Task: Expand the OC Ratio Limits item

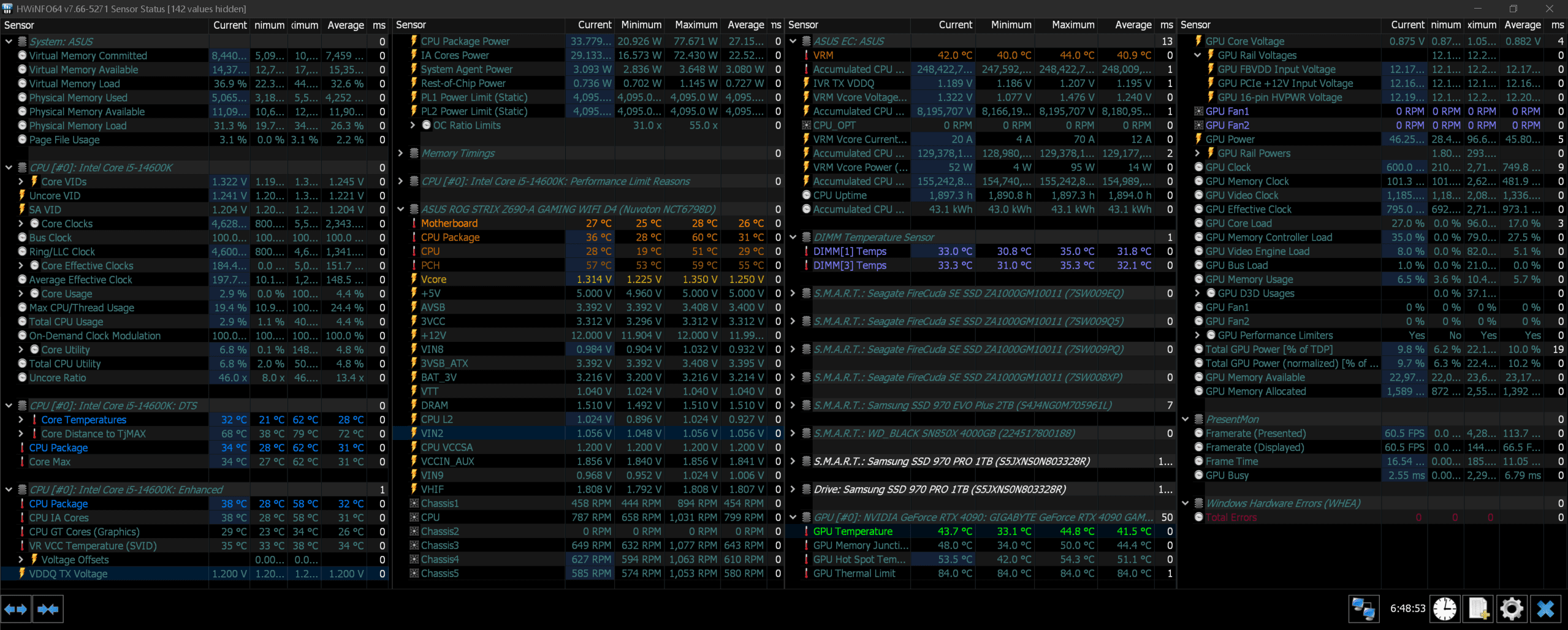Action: pos(413,125)
